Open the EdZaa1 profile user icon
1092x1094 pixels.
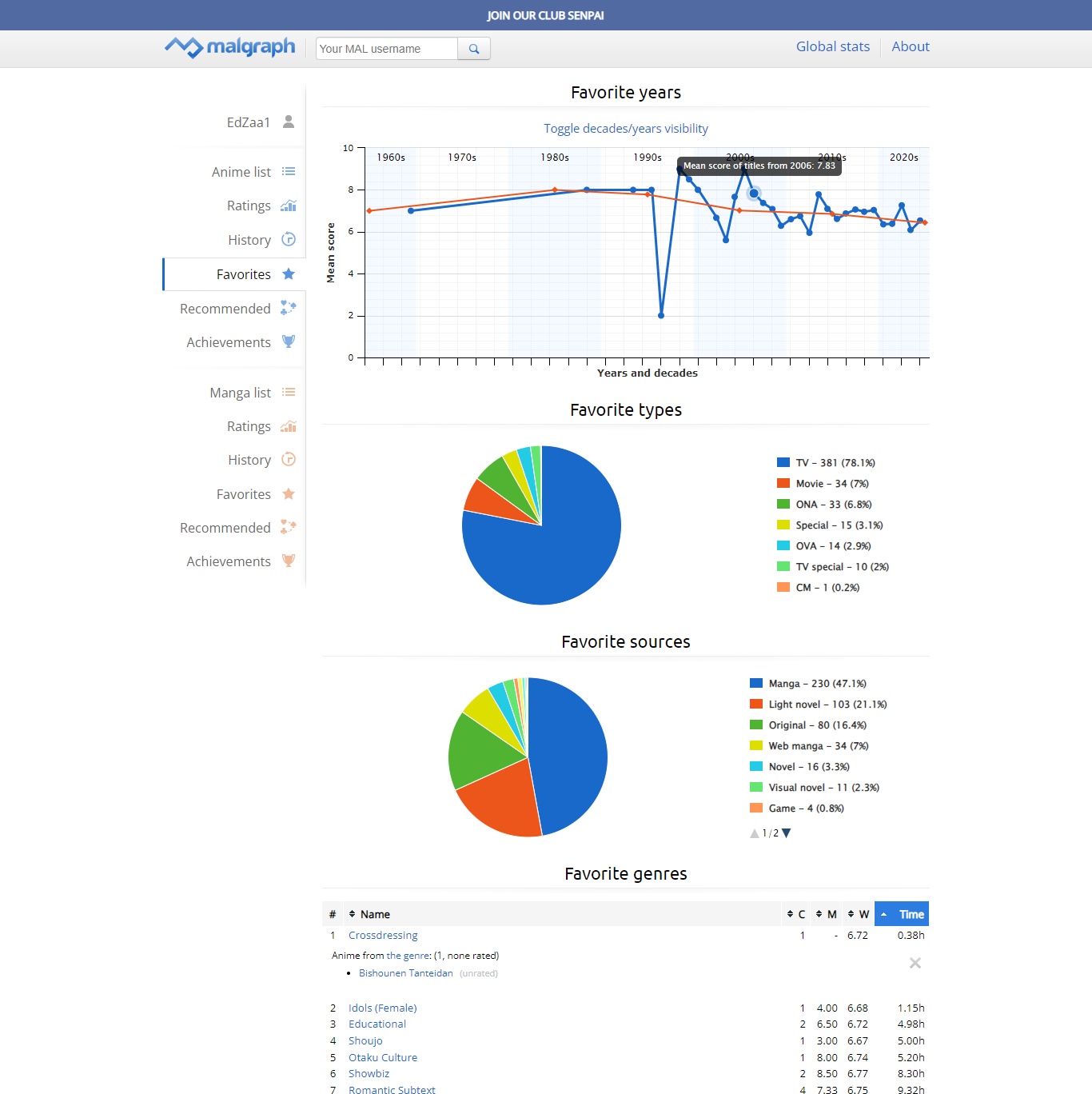click(x=289, y=122)
